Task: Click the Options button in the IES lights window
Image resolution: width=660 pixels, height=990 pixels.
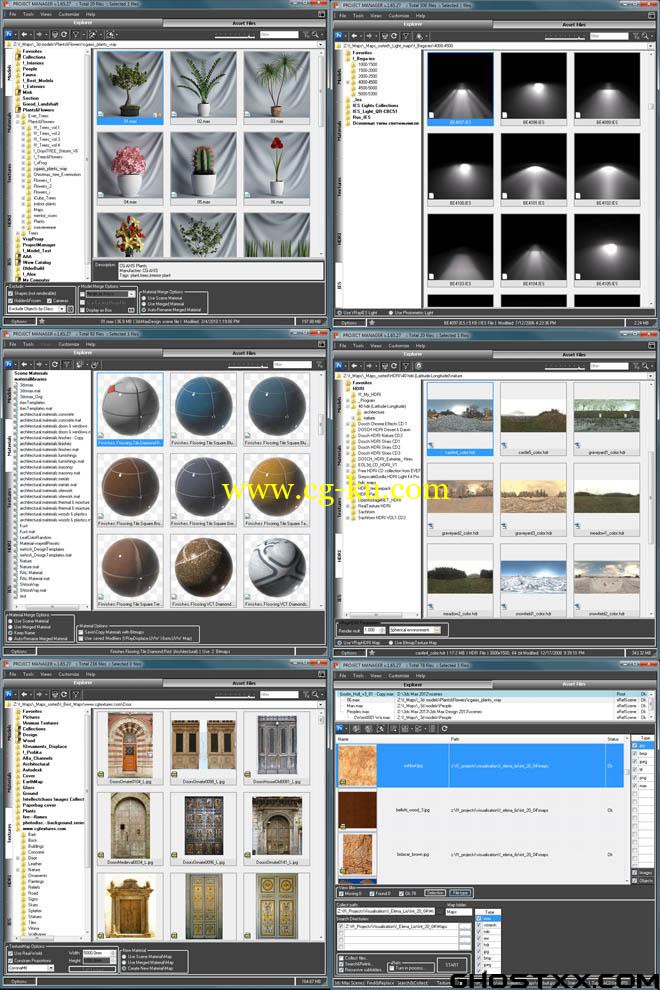Action: (x=349, y=323)
